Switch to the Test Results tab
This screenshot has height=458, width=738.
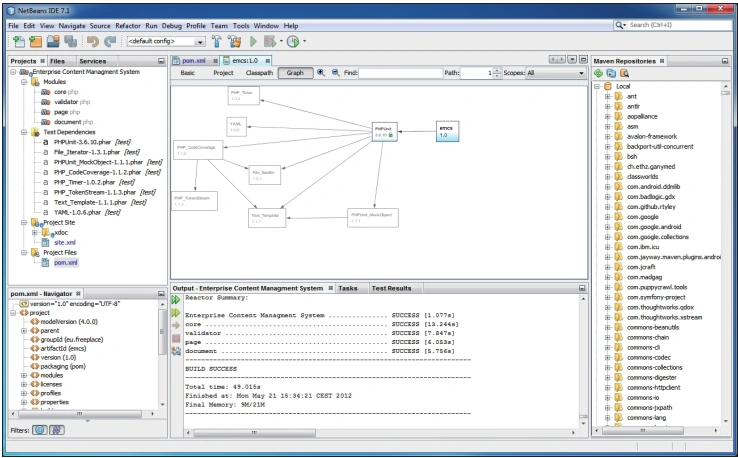click(x=391, y=288)
